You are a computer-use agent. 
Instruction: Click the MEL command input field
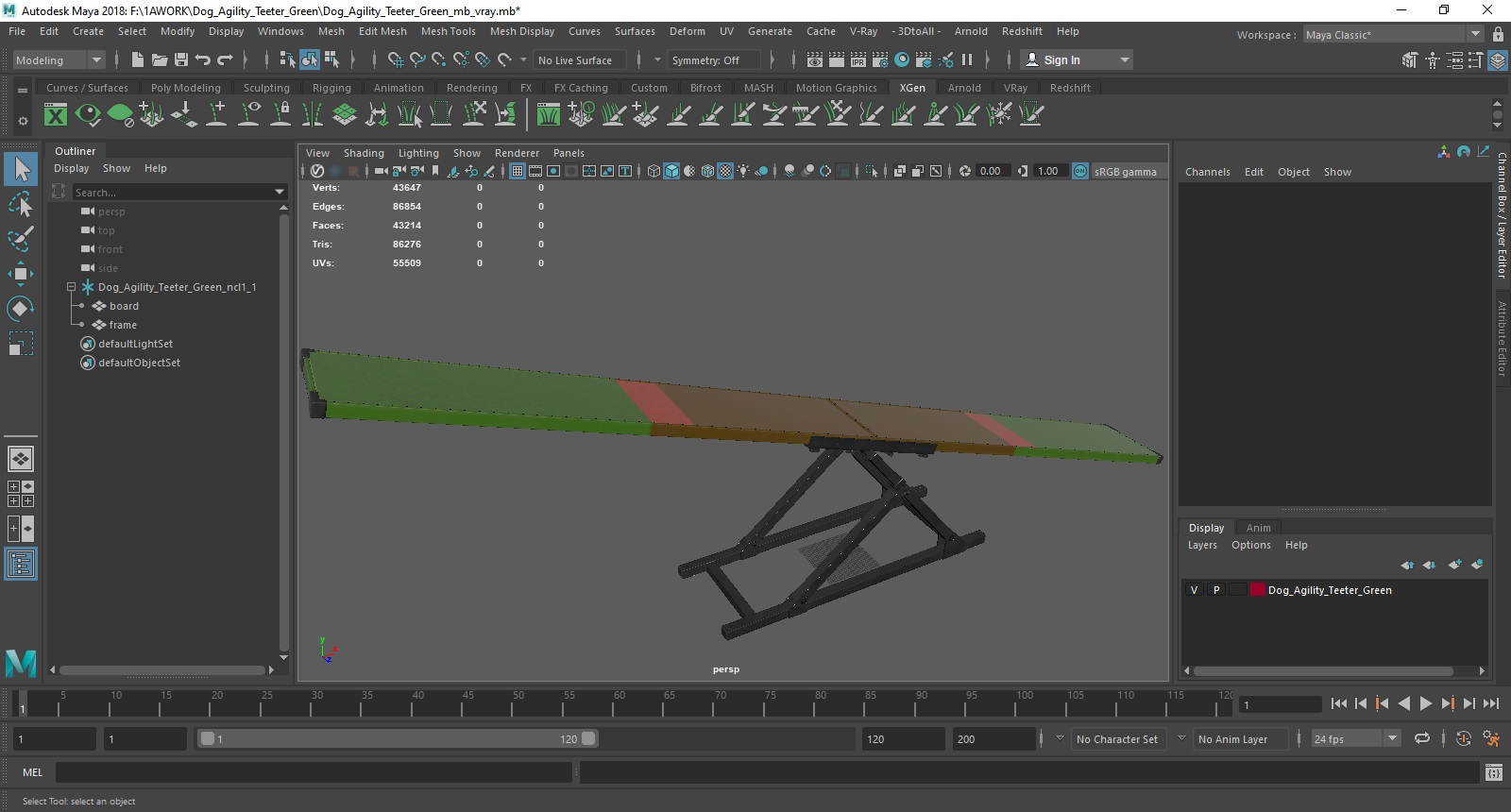tap(314, 772)
